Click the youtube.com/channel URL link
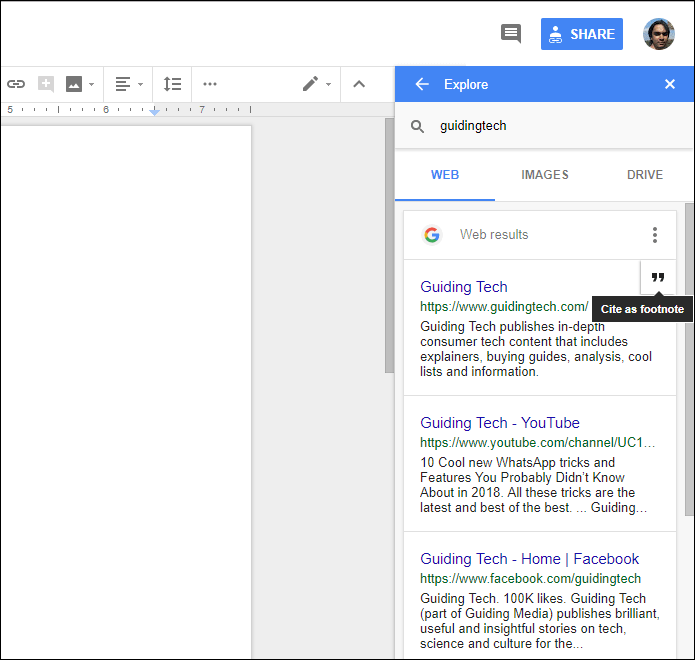Viewport: 695px width, 660px height. (x=537, y=442)
